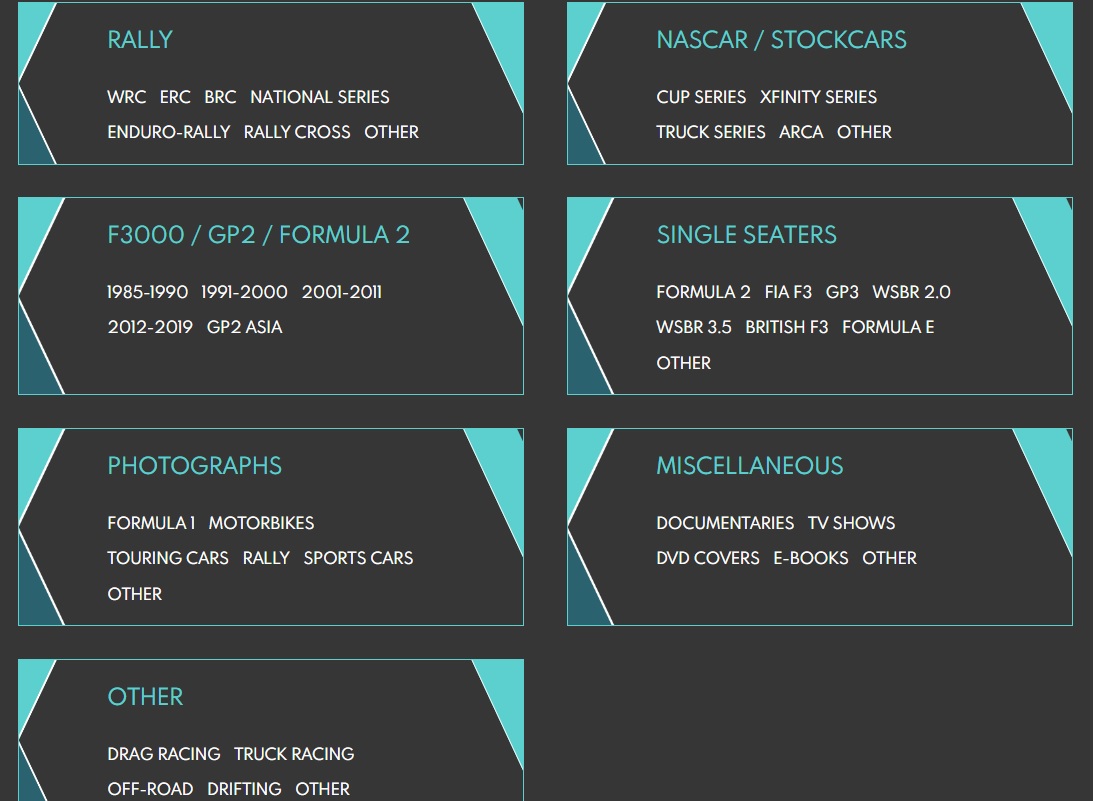Open DRAG RACING link
This screenshot has width=1093, height=801.
(164, 754)
